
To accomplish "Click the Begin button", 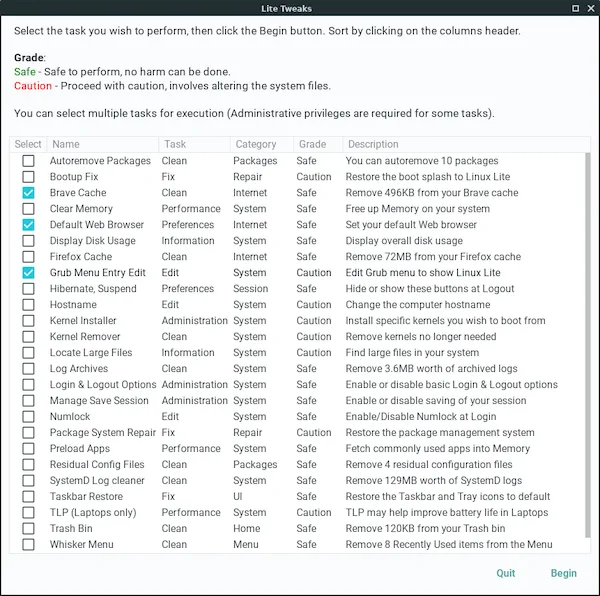I will [x=563, y=573].
